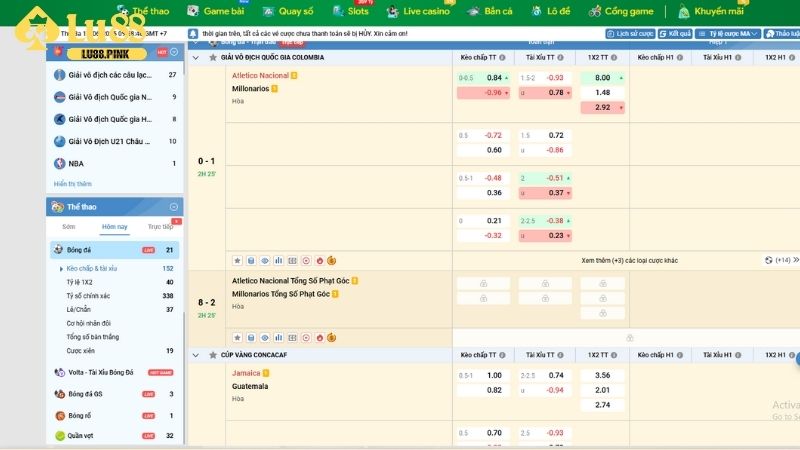Click the Hiển thị thêm link

click(73, 184)
